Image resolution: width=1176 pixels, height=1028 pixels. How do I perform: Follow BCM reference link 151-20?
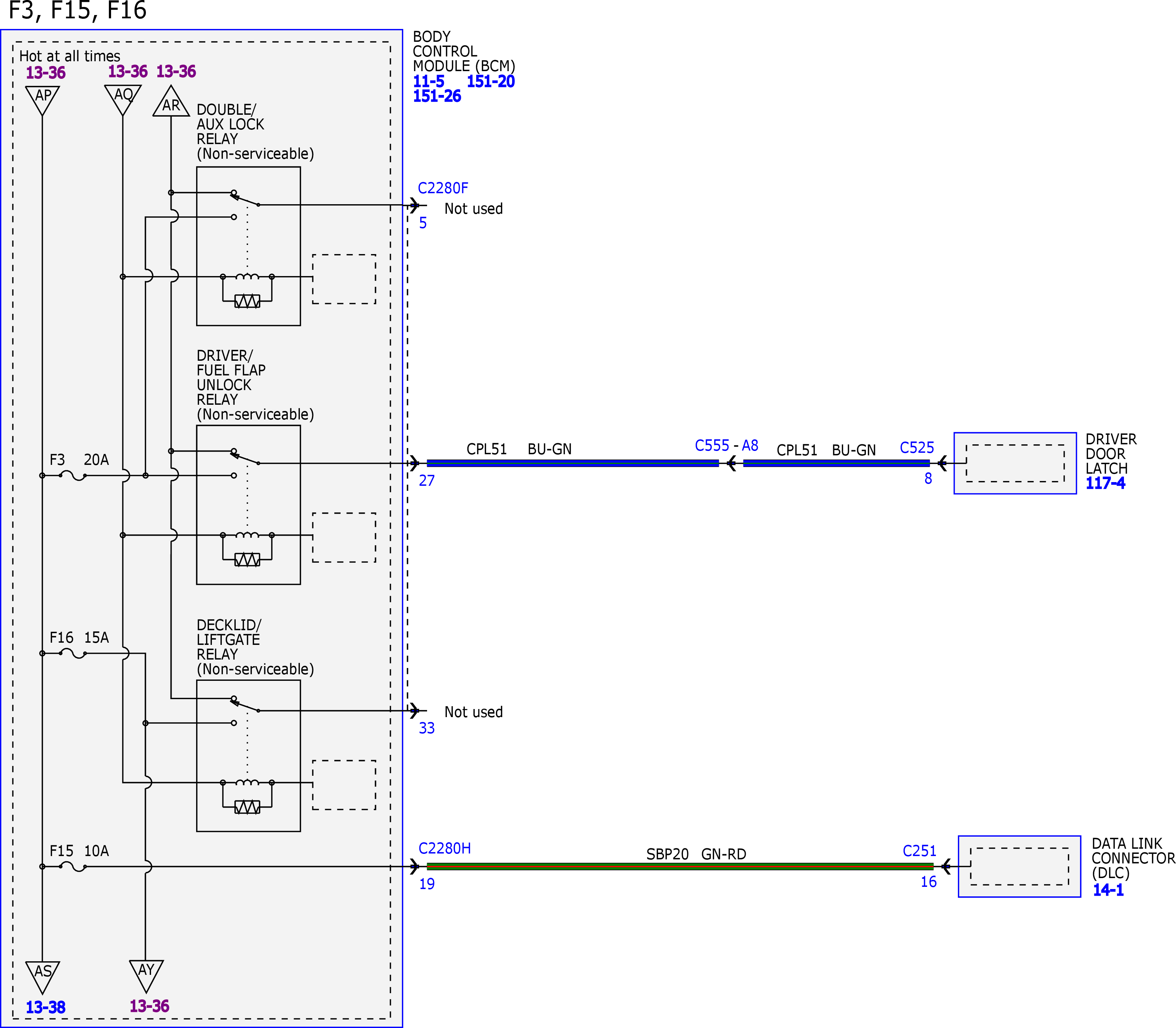490,81
